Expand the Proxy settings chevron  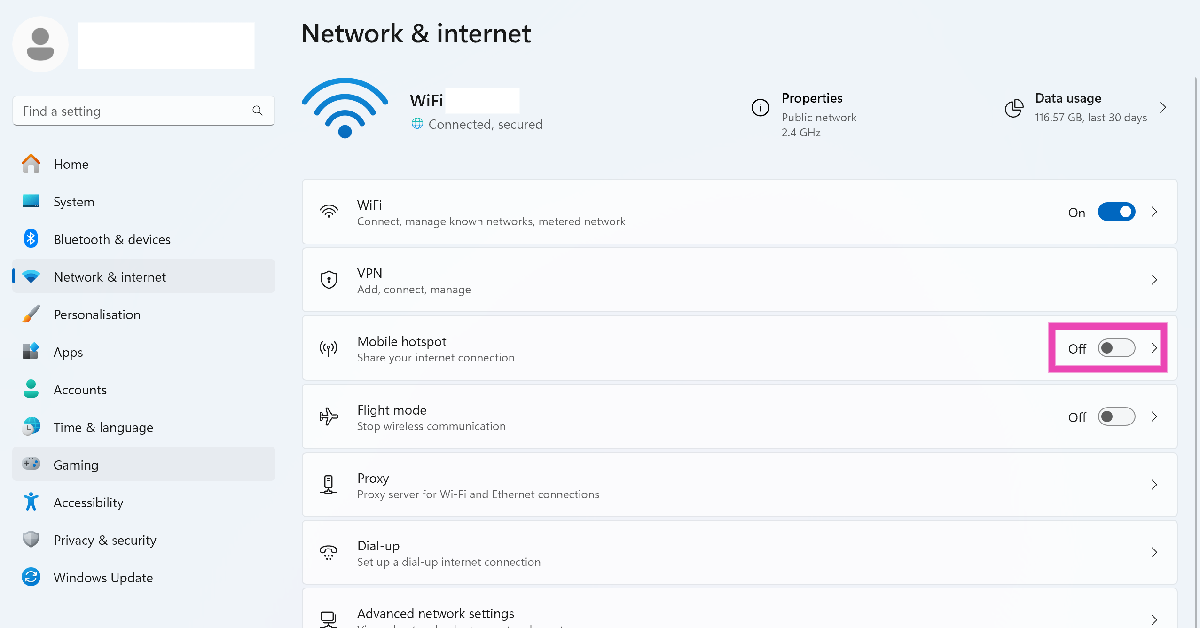pyautogui.click(x=1154, y=485)
